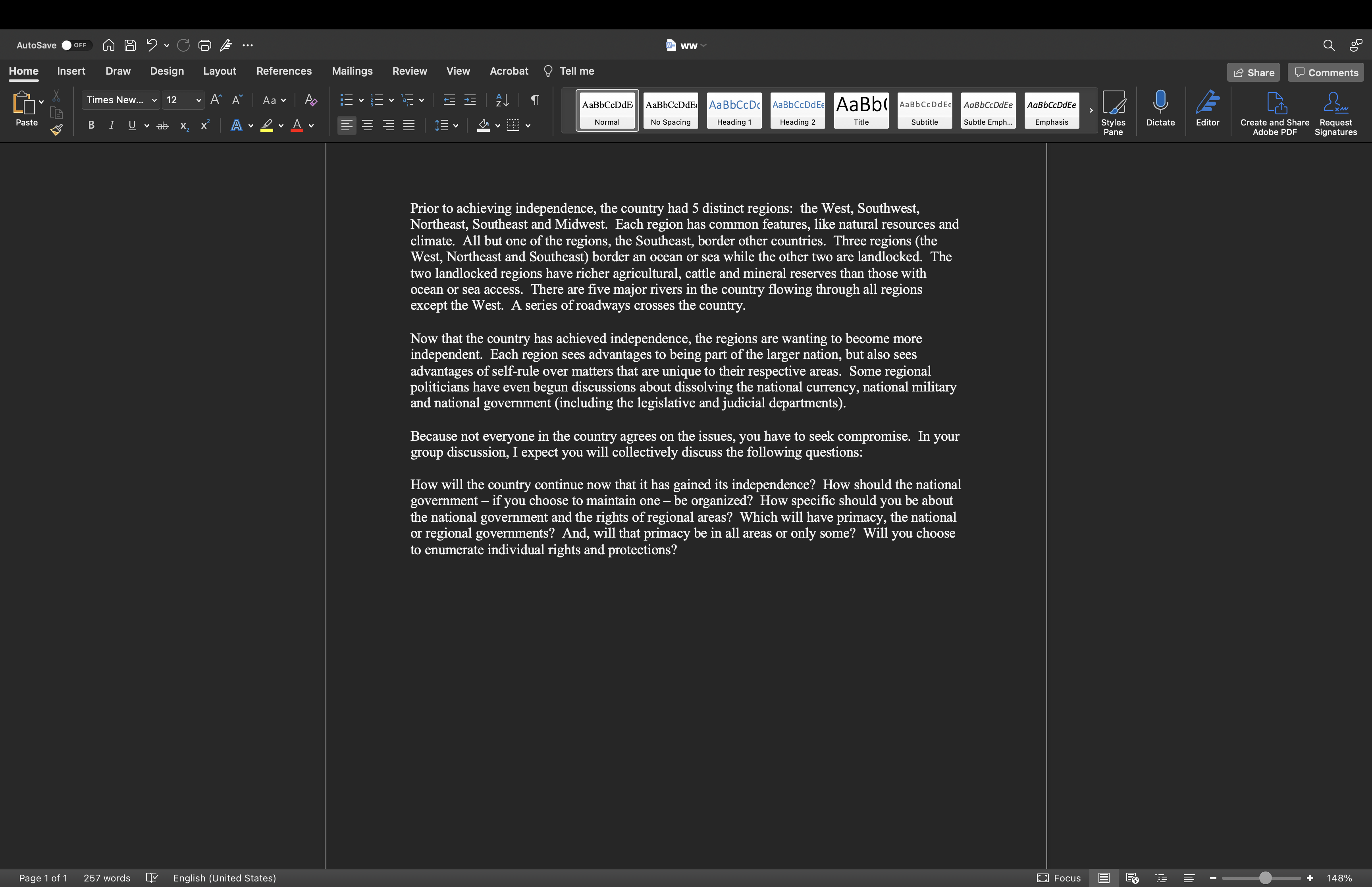
Task: Apply the Heading 1 style thumbnail
Action: 734,110
